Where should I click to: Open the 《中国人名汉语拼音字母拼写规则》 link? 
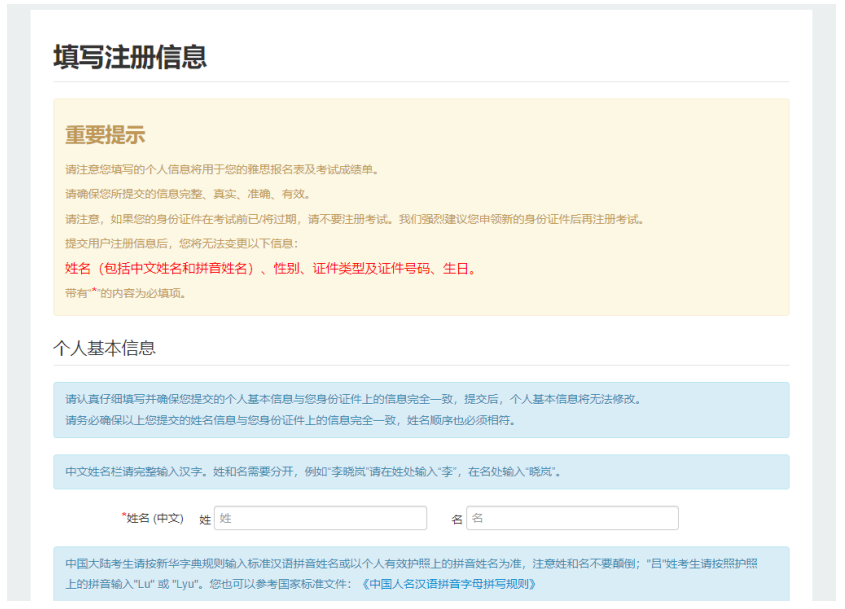coord(449,584)
